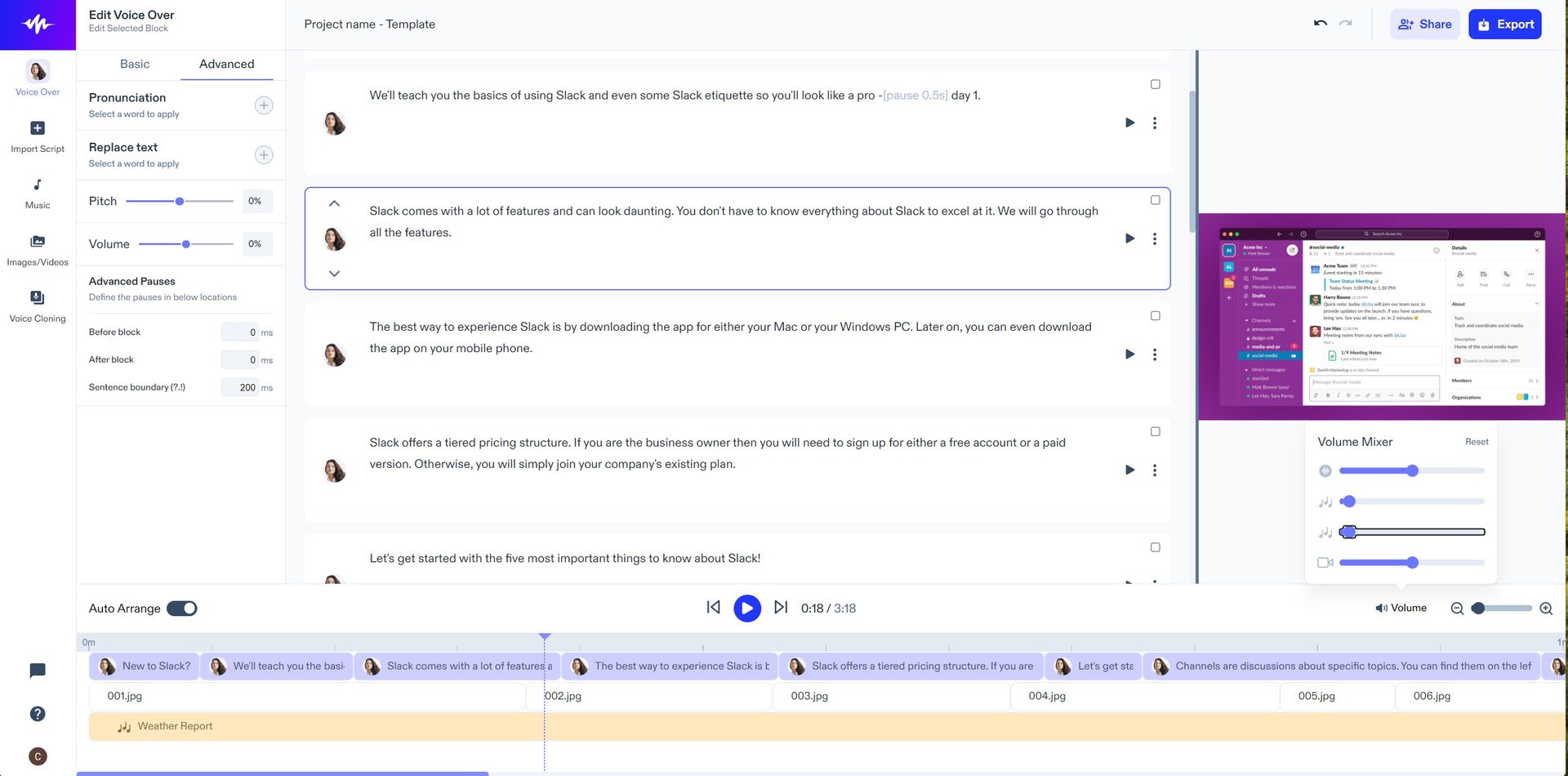Add a Pronunciation rule with plus icon
This screenshot has width=1568, height=776.
[264, 105]
